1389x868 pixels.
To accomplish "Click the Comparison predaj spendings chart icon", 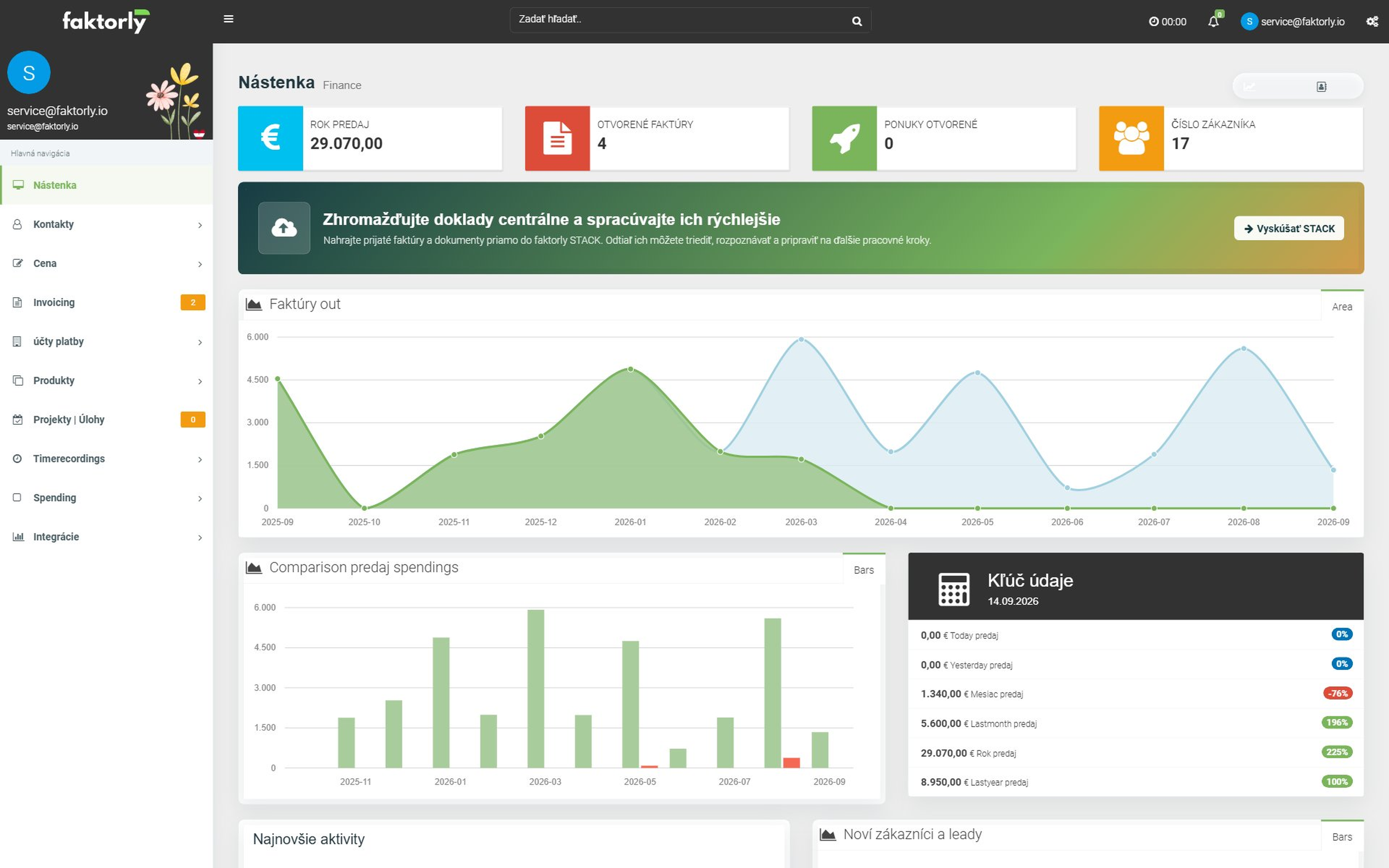I will (x=254, y=568).
